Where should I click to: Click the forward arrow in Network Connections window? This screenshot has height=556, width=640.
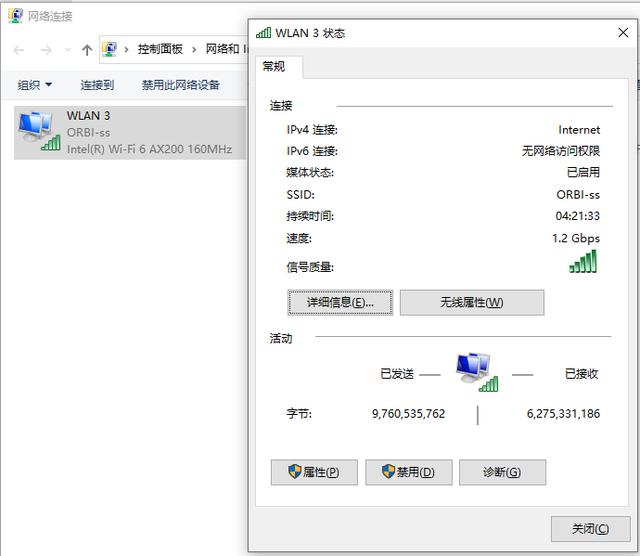pyautogui.click(x=46, y=50)
